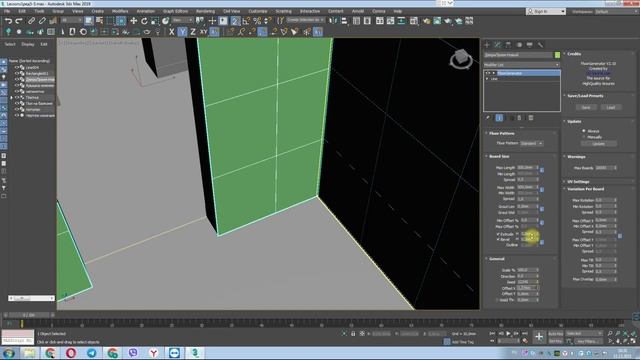Screen dimensions: 640x360
Task: Open the Utilities tab in command panel
Action: (540, 44)
